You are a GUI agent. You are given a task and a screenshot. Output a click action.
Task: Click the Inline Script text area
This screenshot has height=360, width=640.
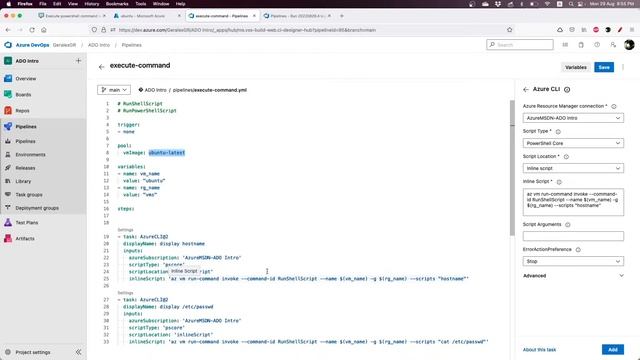coord(573,202)
